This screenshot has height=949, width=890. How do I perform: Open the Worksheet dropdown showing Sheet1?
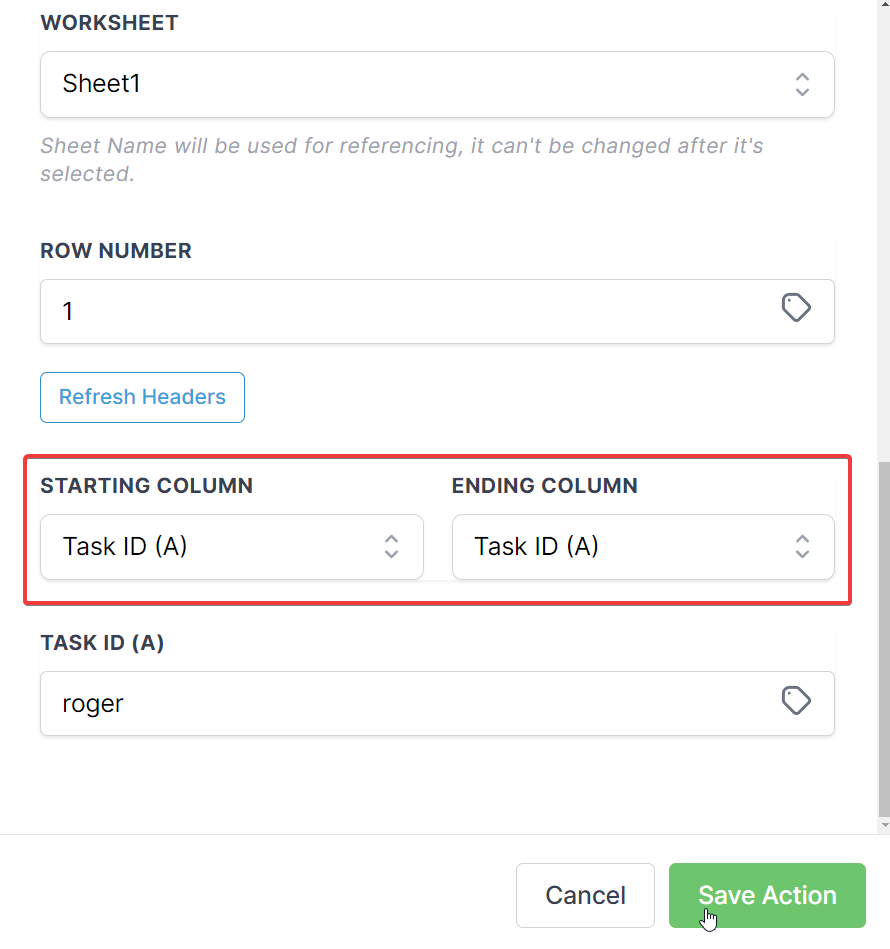pyautogui.click(x=420, y=84)
